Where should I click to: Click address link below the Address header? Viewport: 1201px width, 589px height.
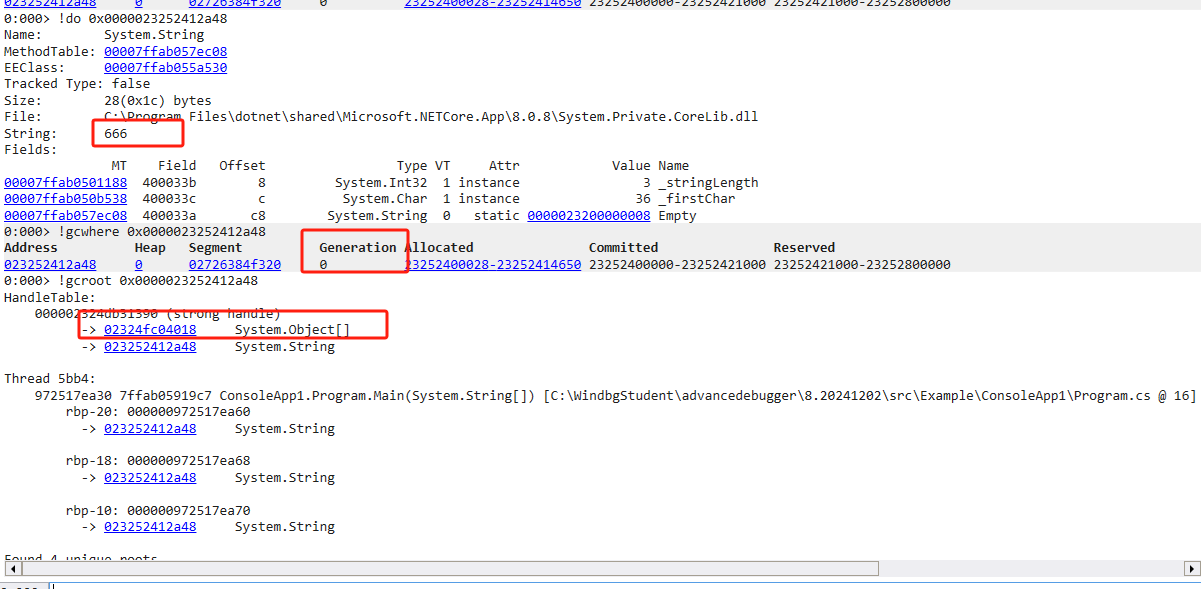[x=50, y=264]
